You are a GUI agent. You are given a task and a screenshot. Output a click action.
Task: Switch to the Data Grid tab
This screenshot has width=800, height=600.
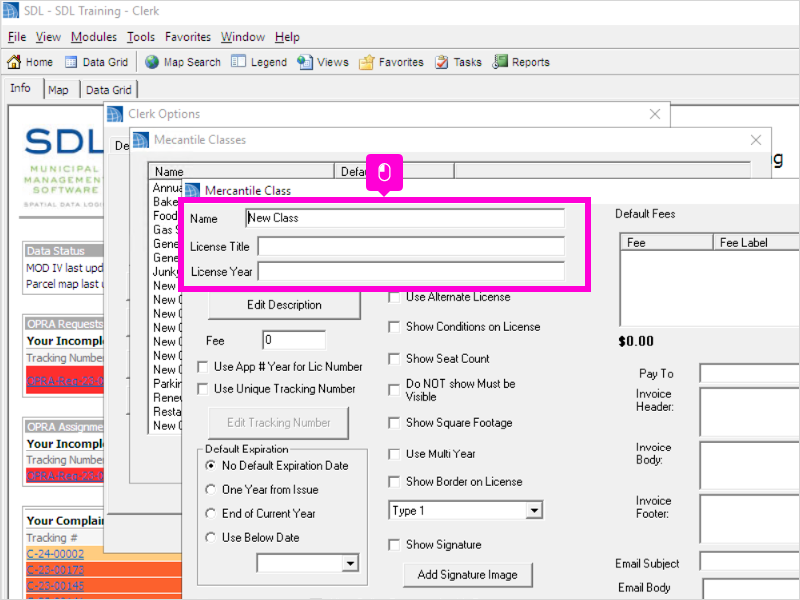tap(108, 90)
